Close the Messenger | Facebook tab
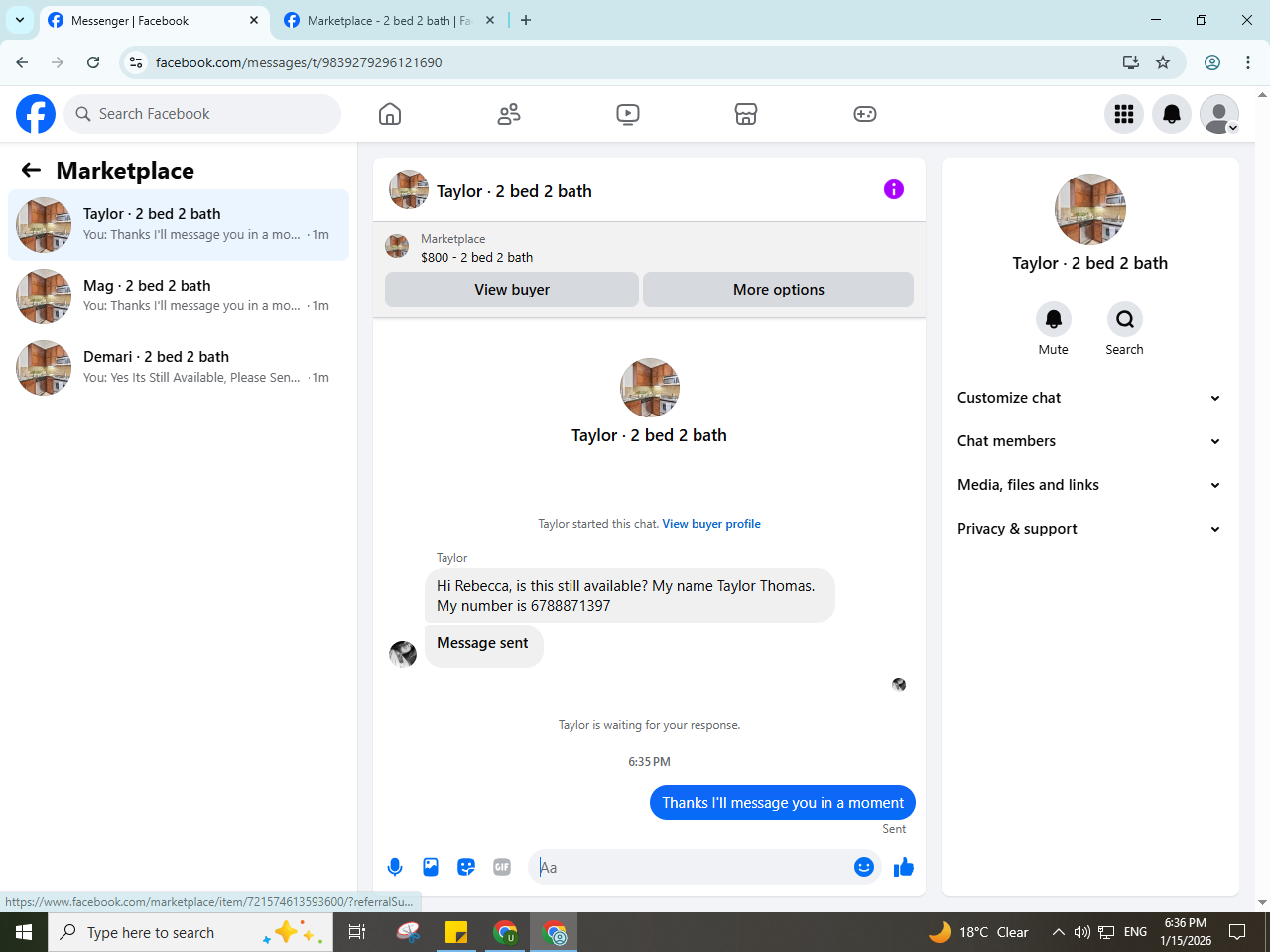1270x952 pixels. [x=254, y=20]
